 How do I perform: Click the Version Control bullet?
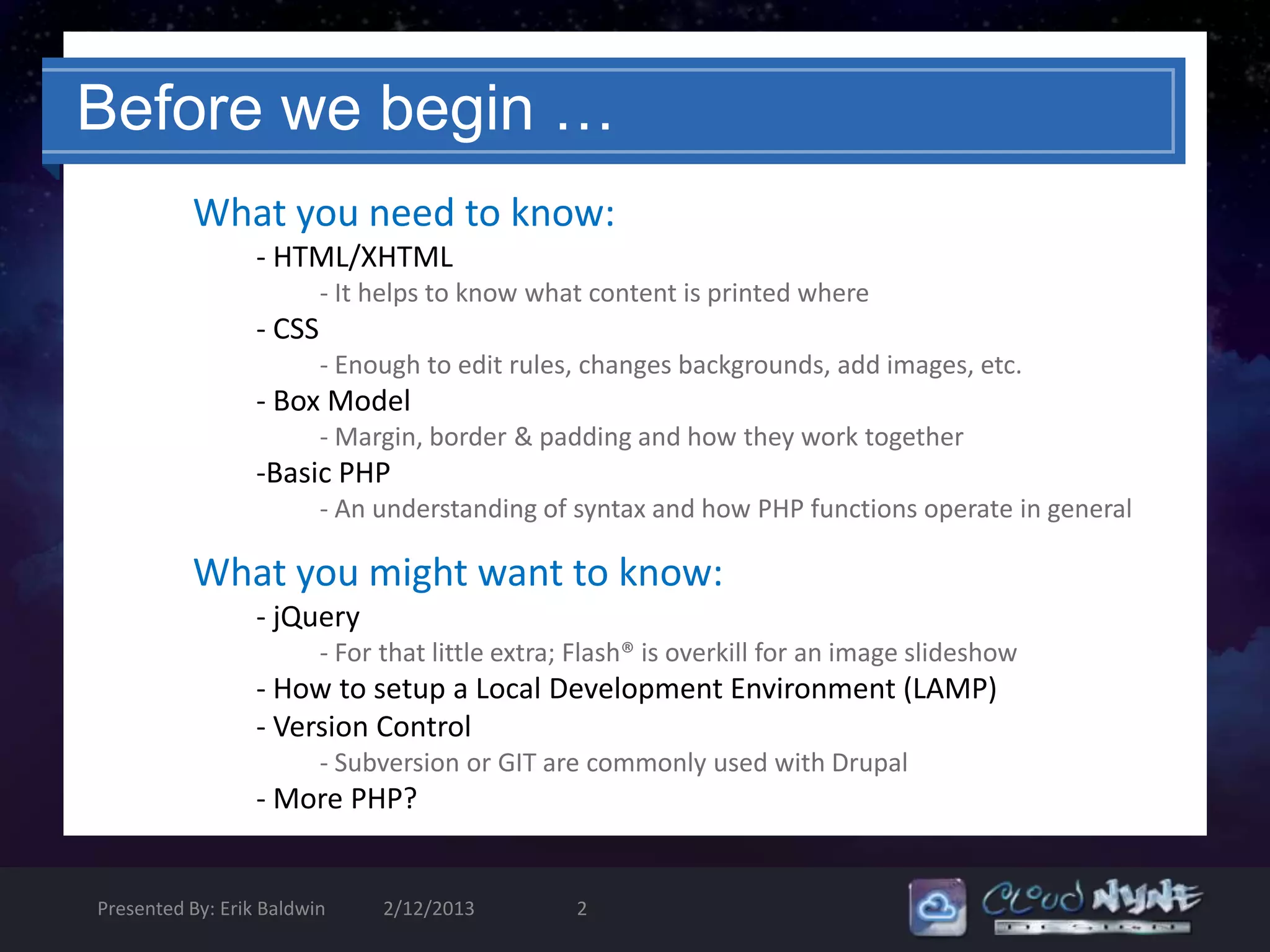coord(364,726)
